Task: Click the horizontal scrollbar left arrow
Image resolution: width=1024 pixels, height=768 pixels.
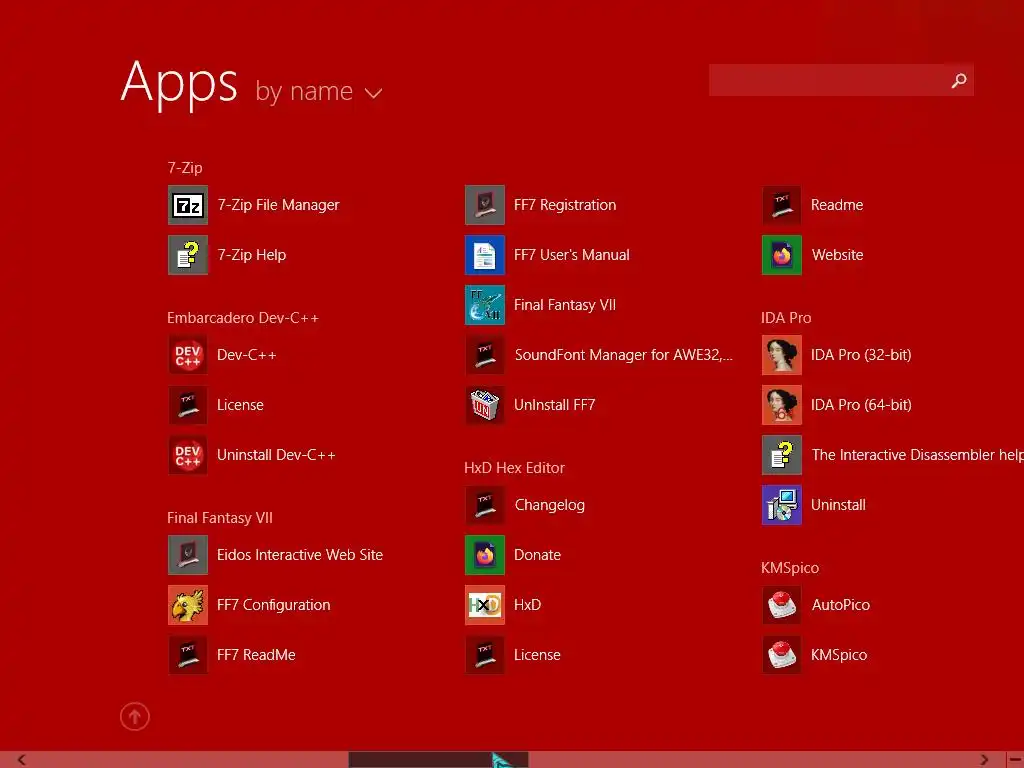Action: pyautogui.click(x=22, y=760)
